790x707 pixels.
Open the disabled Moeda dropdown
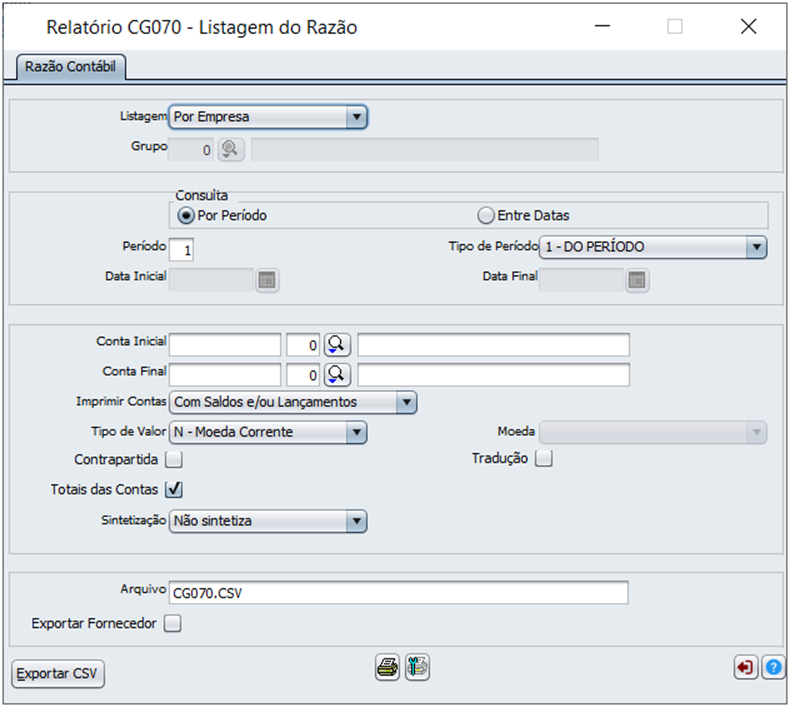653,432
